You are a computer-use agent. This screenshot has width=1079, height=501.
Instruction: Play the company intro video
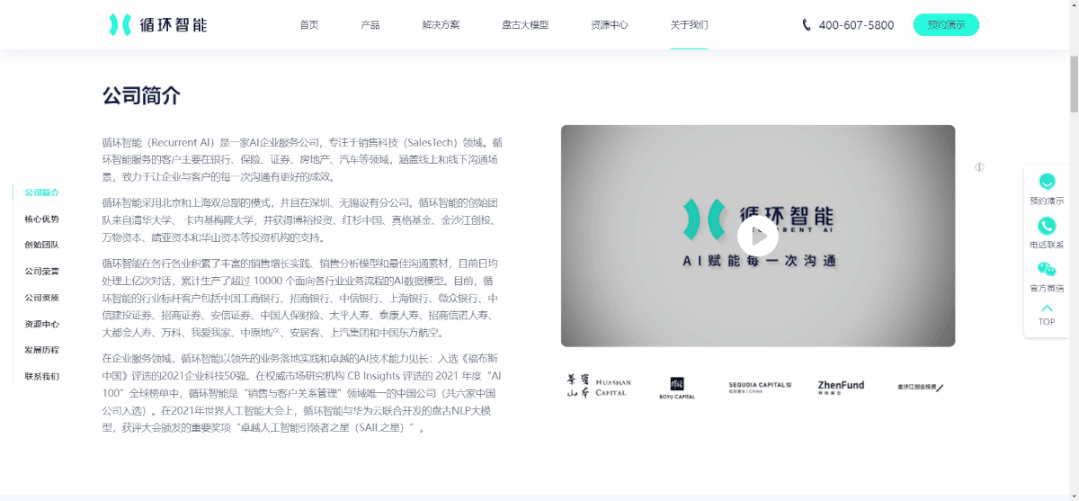coord(758,236)
